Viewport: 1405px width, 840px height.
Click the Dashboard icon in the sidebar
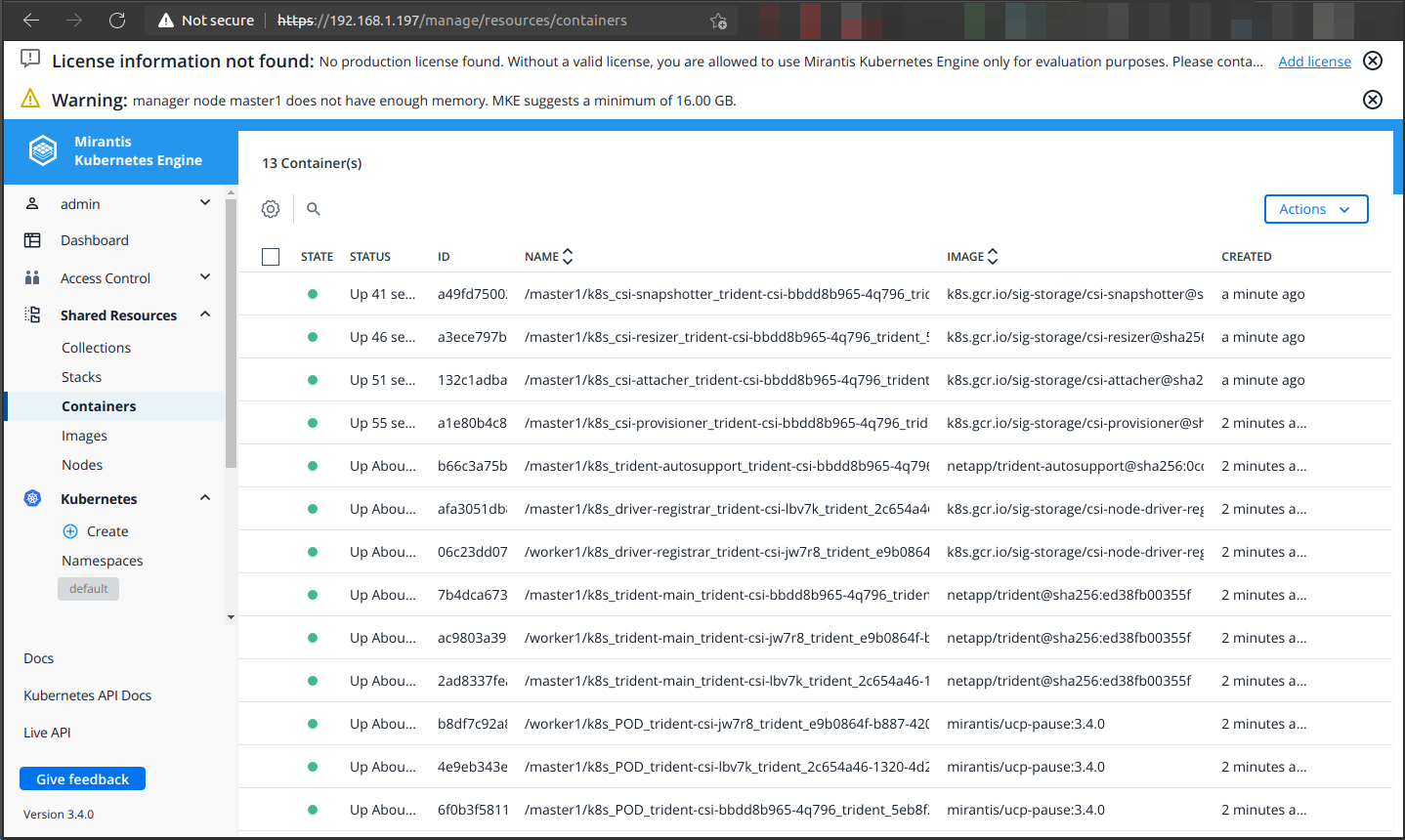(32, 240)
